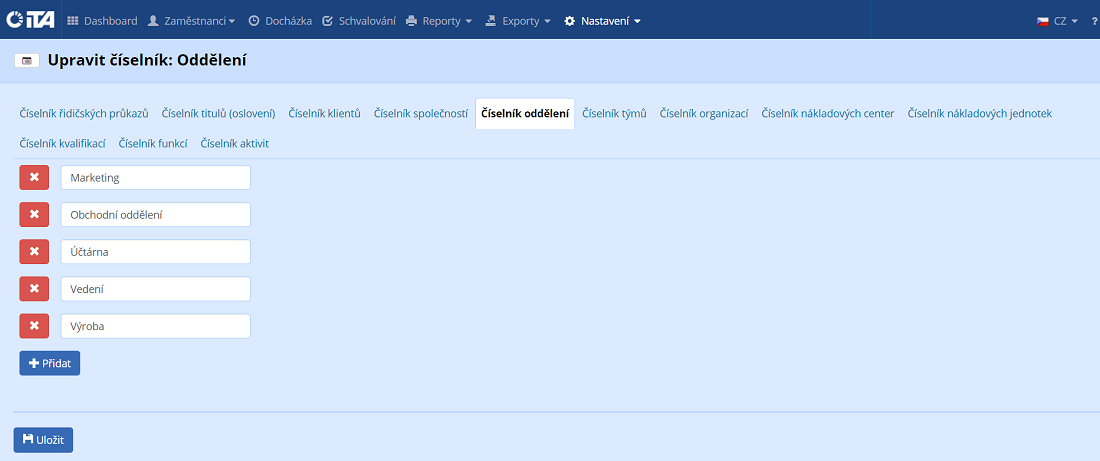Open the Reporty dropdown menu
The width and height of the screenshot is (1100, 461).
tap(439, 21)
